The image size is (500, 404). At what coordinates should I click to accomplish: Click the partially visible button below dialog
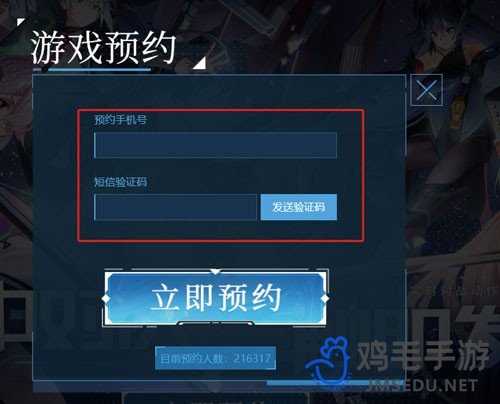point(215,399)
